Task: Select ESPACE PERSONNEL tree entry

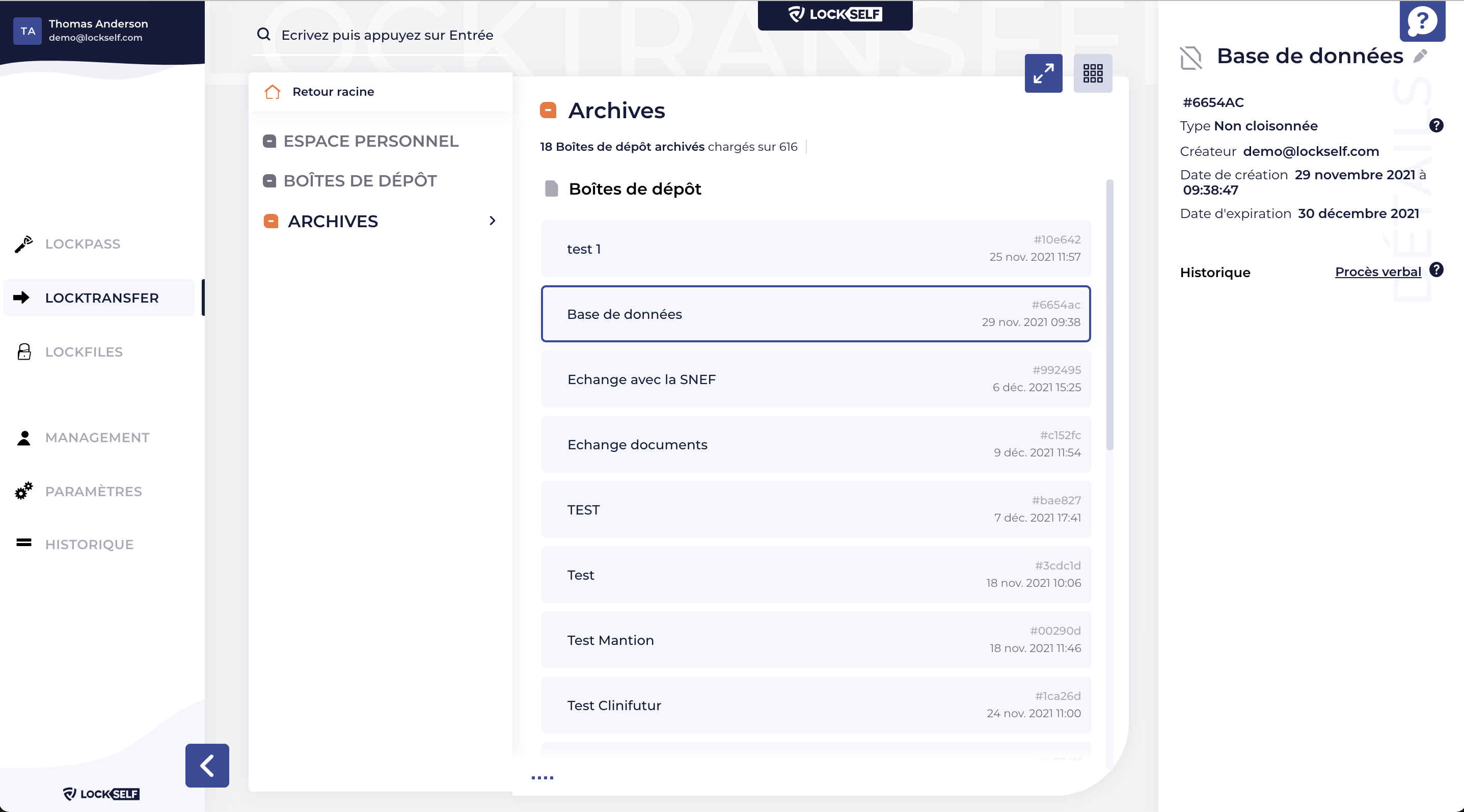Action: point(370,141)
